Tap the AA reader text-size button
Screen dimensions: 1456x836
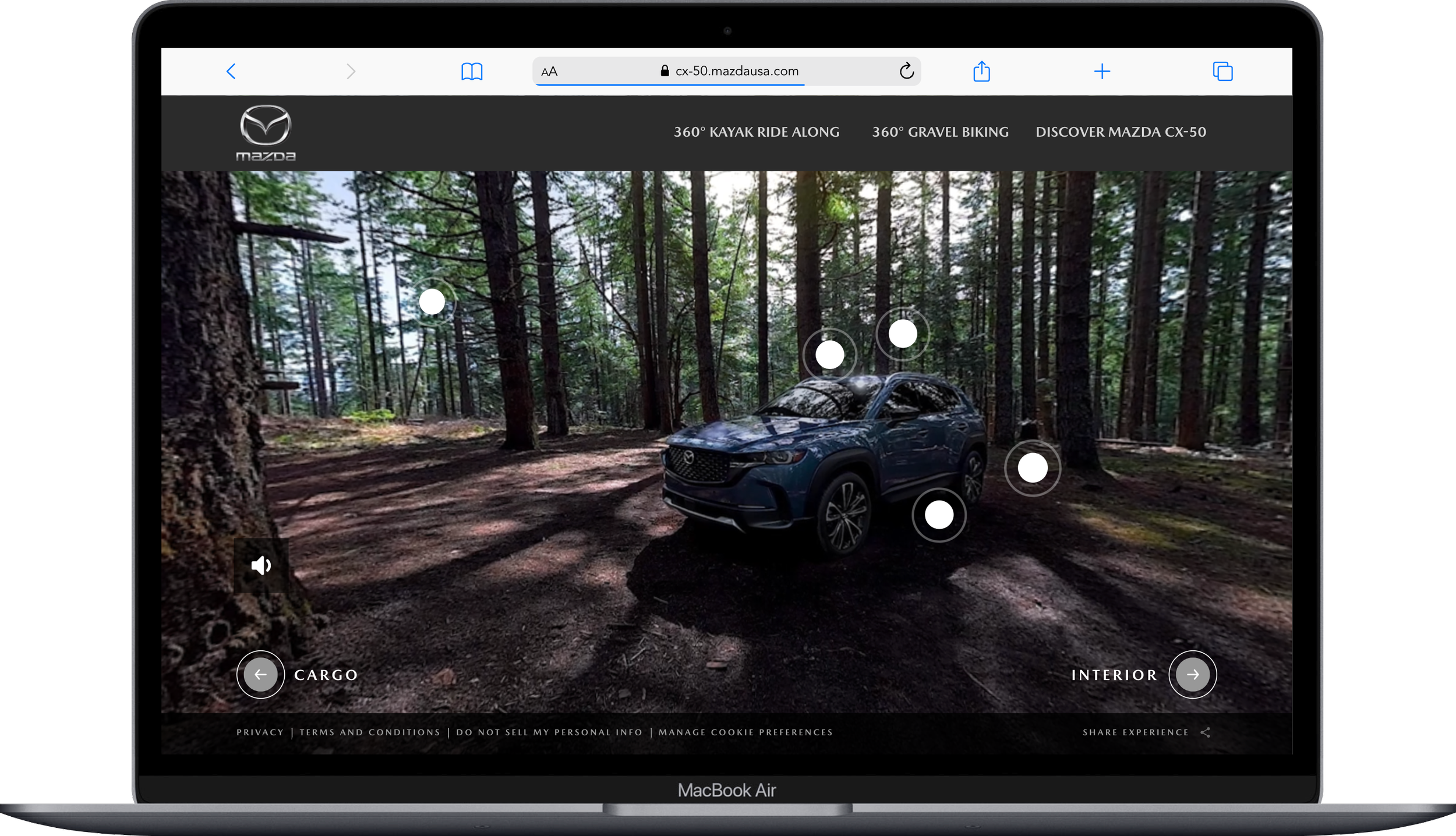[549, 72]
